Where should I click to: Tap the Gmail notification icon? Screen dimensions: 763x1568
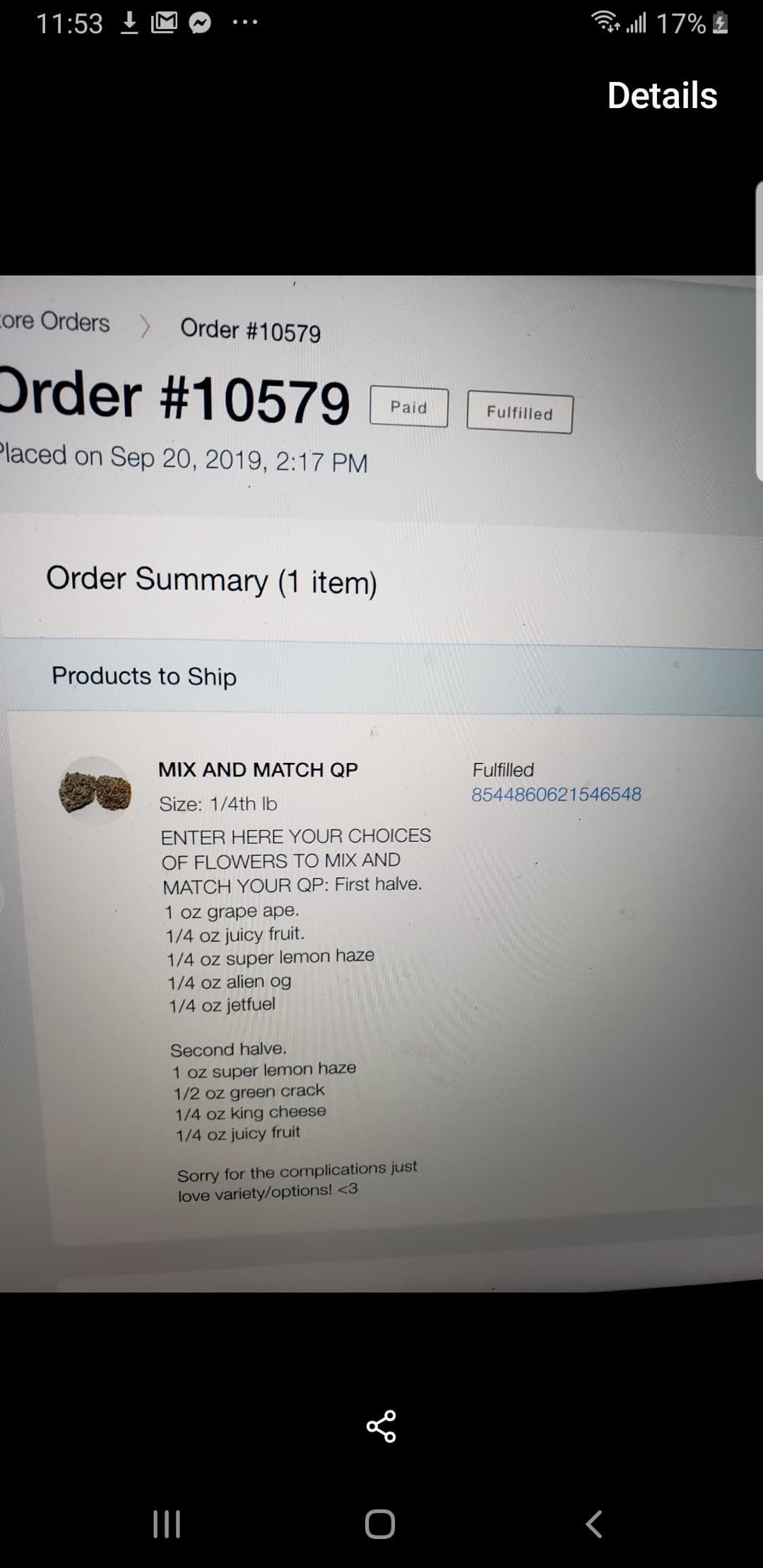164,24
